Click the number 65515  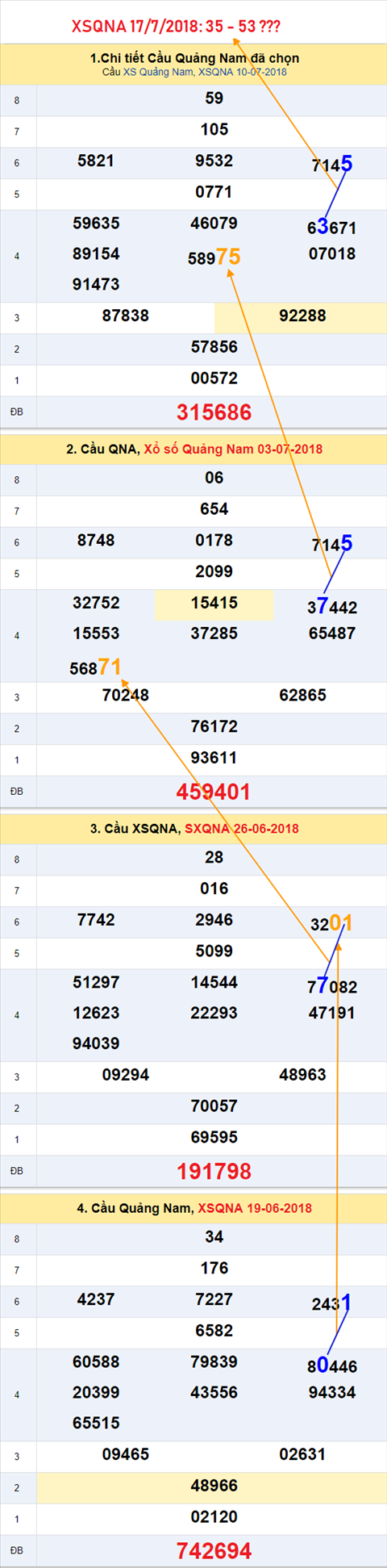click(96, 1423)
